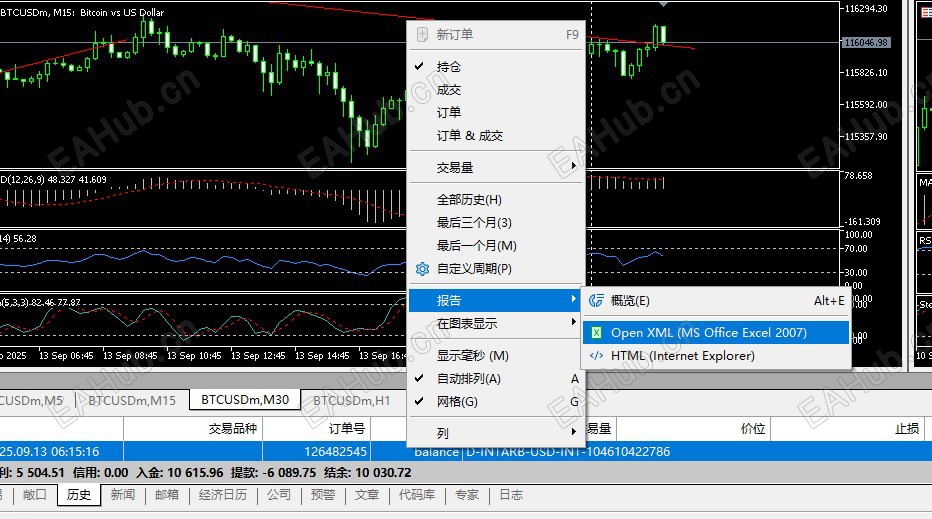
Task: Click the 新订单 new order icon
Action: tap(422, 34)
